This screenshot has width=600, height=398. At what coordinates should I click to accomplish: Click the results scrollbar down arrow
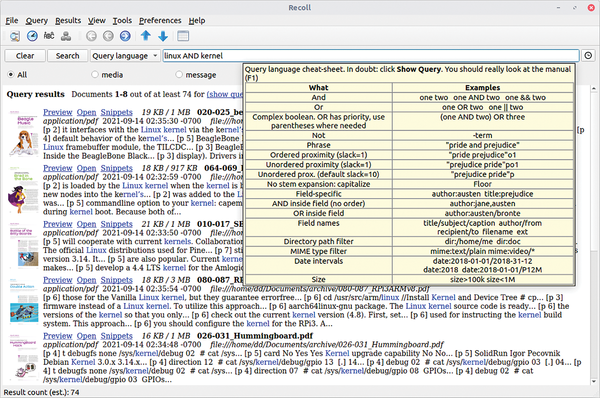[593, 381]
